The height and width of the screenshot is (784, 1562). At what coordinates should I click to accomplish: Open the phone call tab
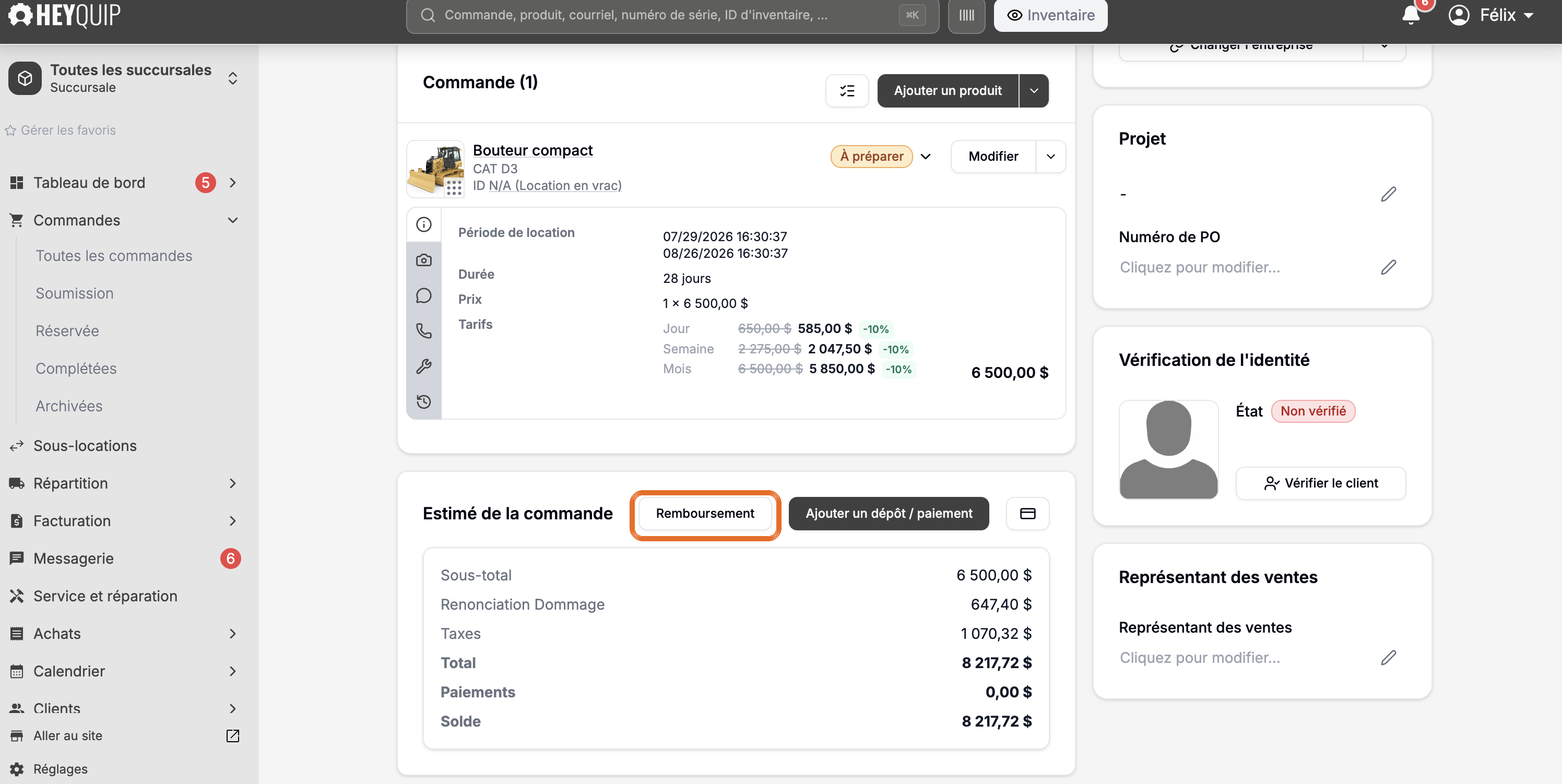(424, 330)
